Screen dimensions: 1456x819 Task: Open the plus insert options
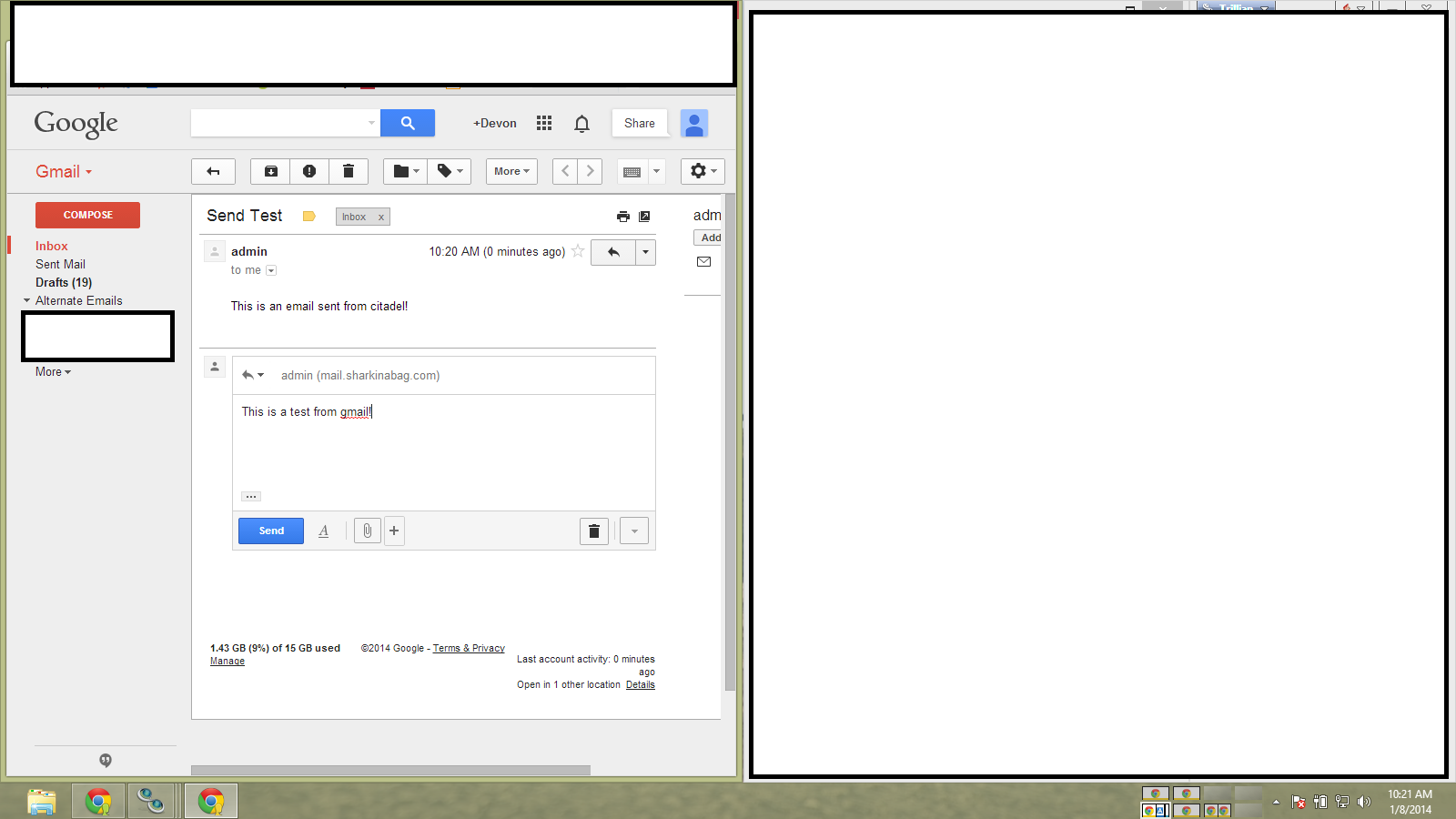[x=394, y=531]
